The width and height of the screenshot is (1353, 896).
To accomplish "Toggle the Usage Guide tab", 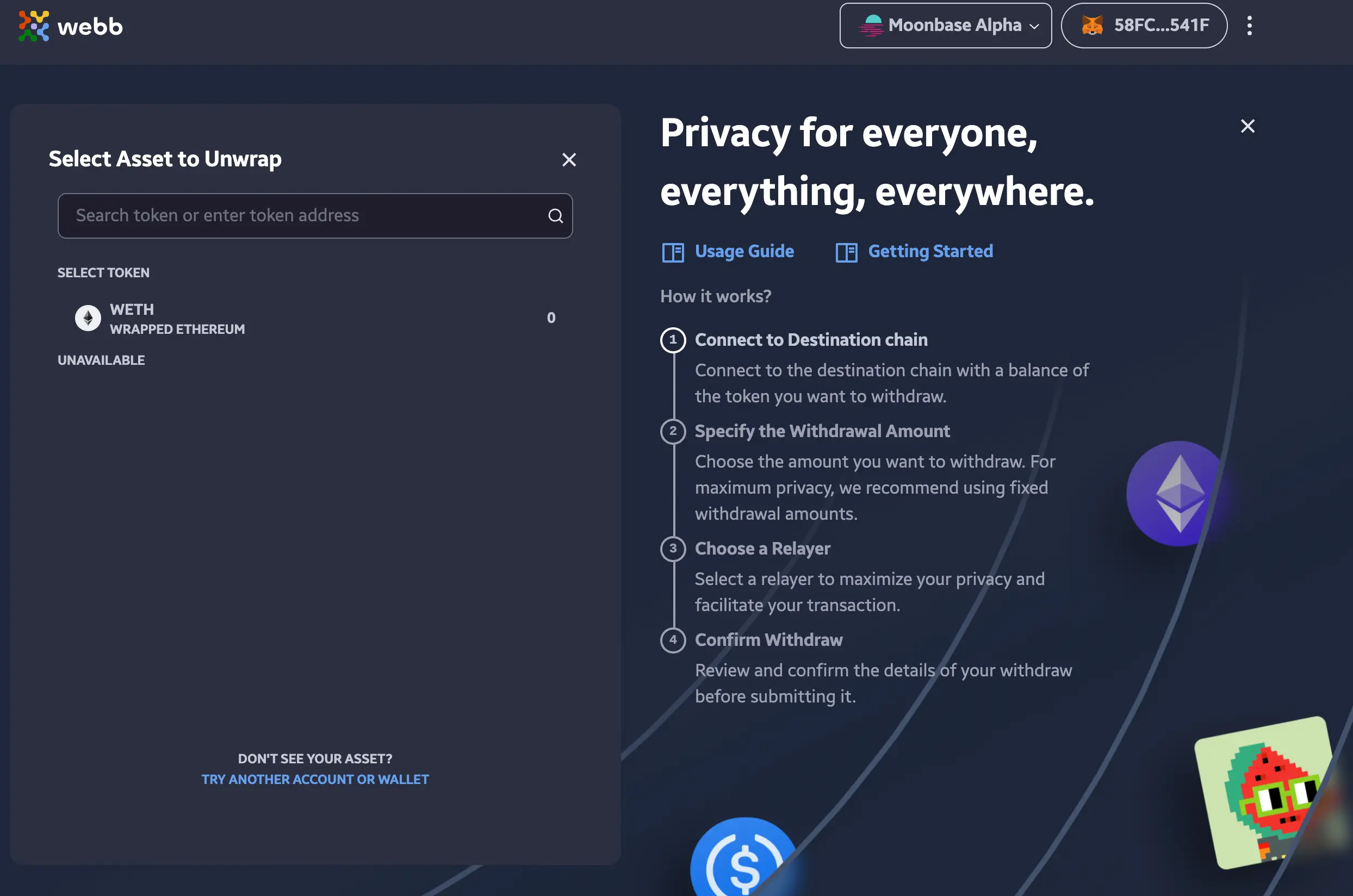I will tap(727, 251).
